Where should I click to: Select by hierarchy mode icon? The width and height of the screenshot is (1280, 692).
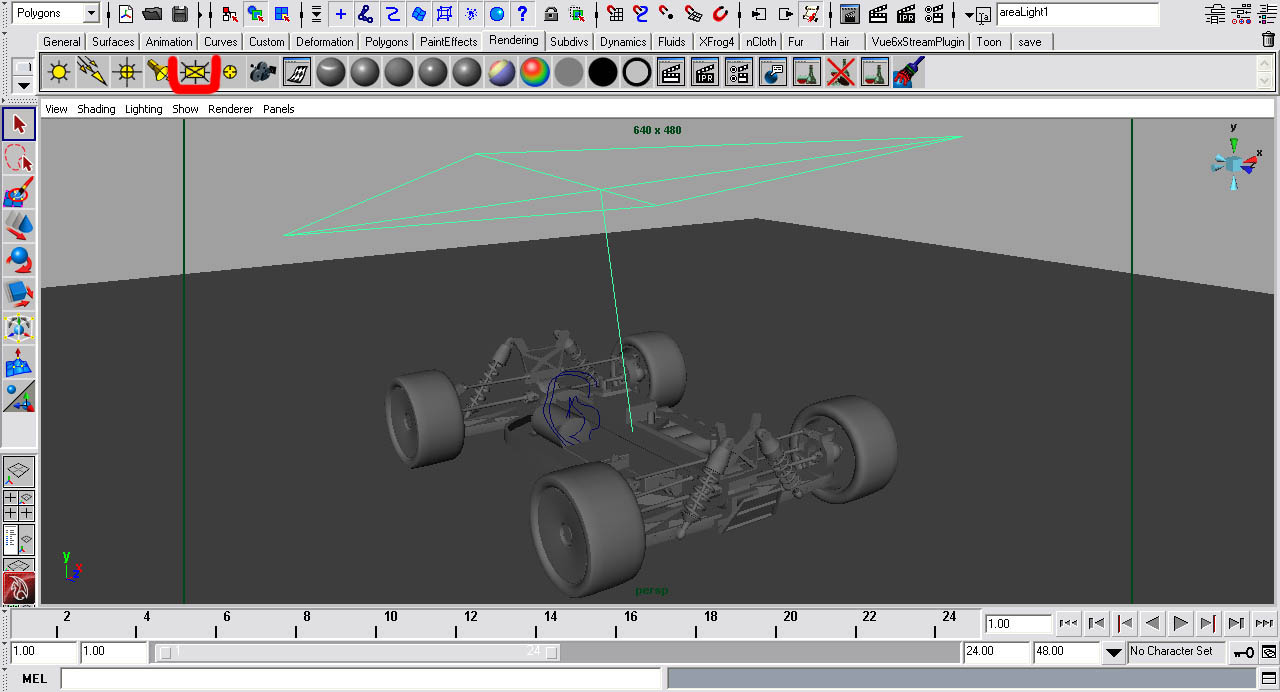pos(230,14)
